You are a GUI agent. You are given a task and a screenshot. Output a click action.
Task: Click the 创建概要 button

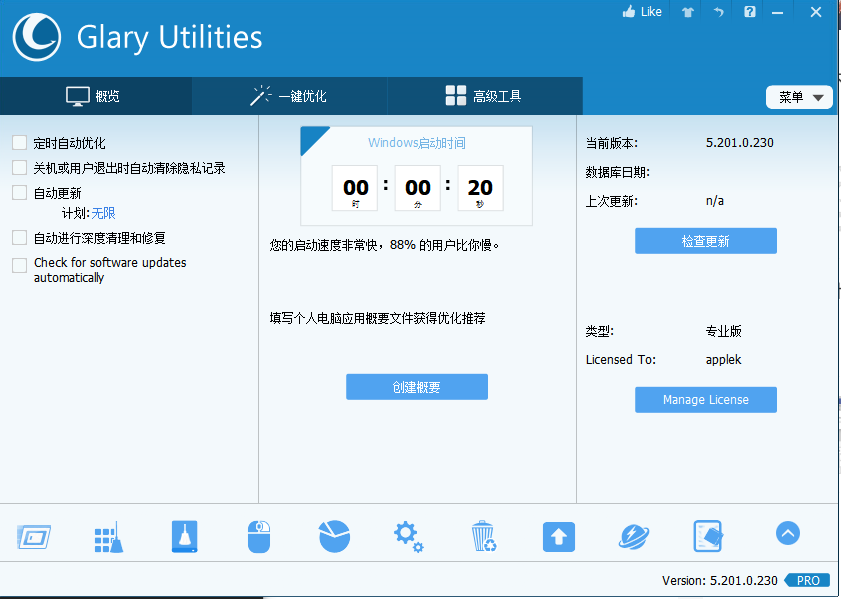click(417, 387)
